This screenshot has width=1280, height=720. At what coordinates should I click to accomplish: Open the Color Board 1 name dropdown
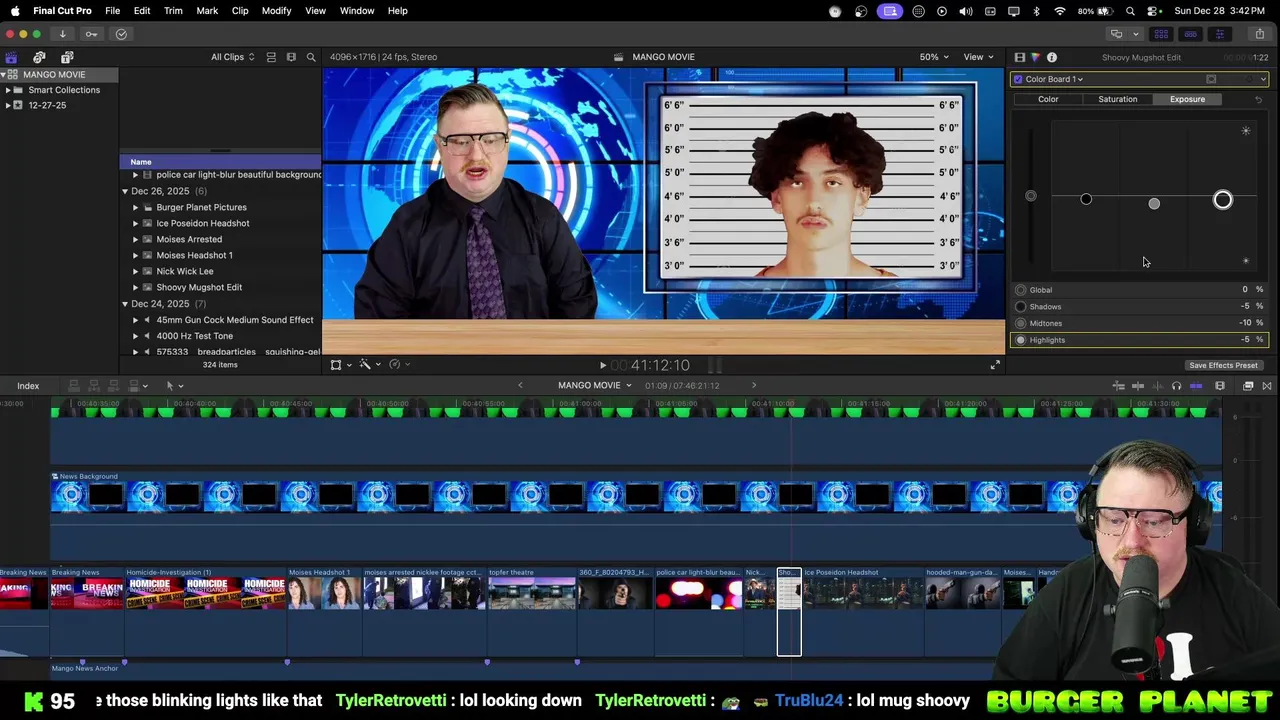point(1053,79)
